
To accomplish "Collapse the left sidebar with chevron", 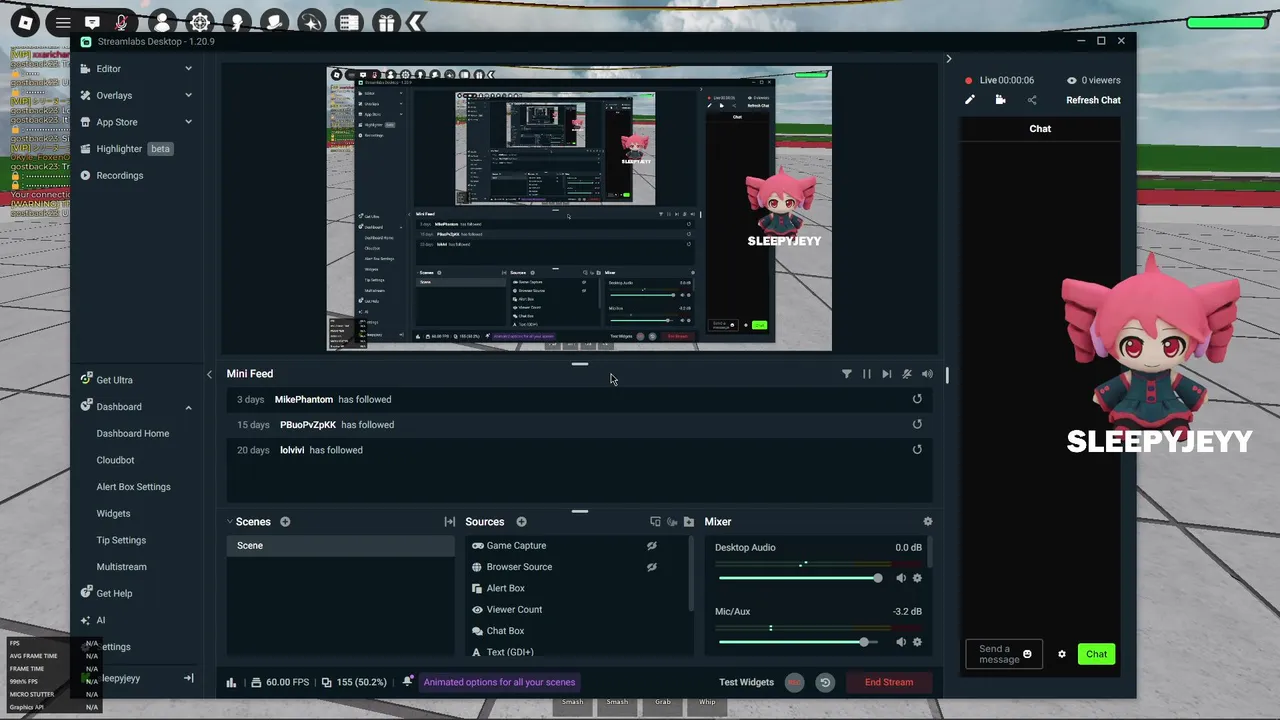I will click(x=209, y=374).
